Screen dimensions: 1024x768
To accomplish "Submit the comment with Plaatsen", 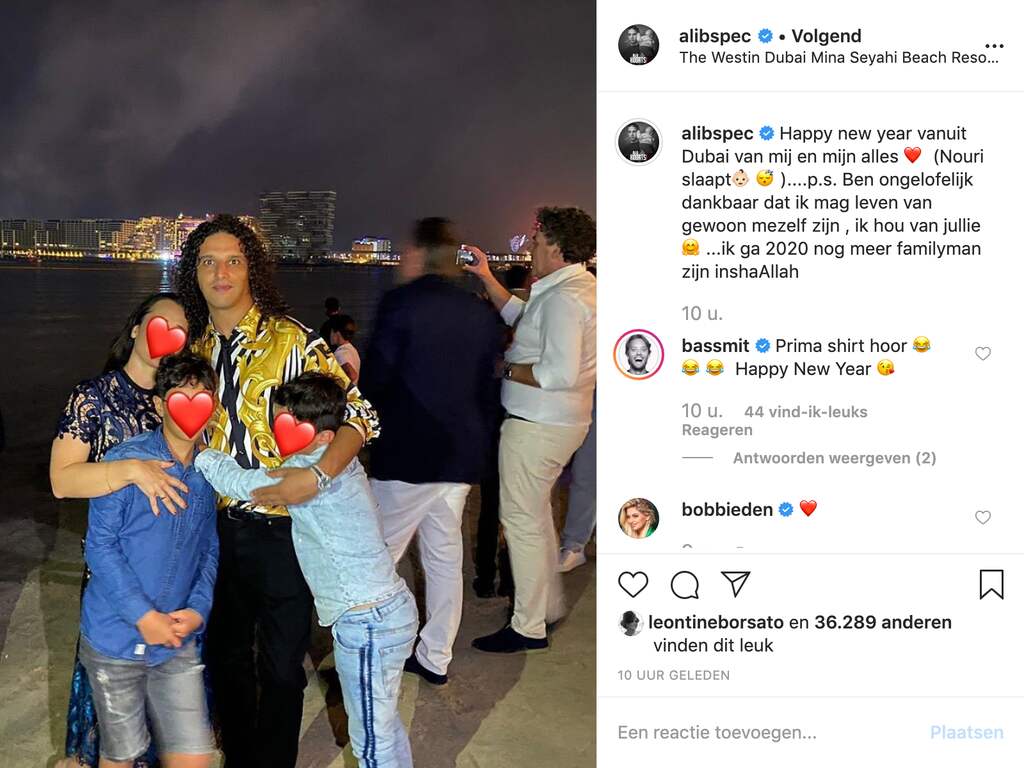I will [967, 732].
